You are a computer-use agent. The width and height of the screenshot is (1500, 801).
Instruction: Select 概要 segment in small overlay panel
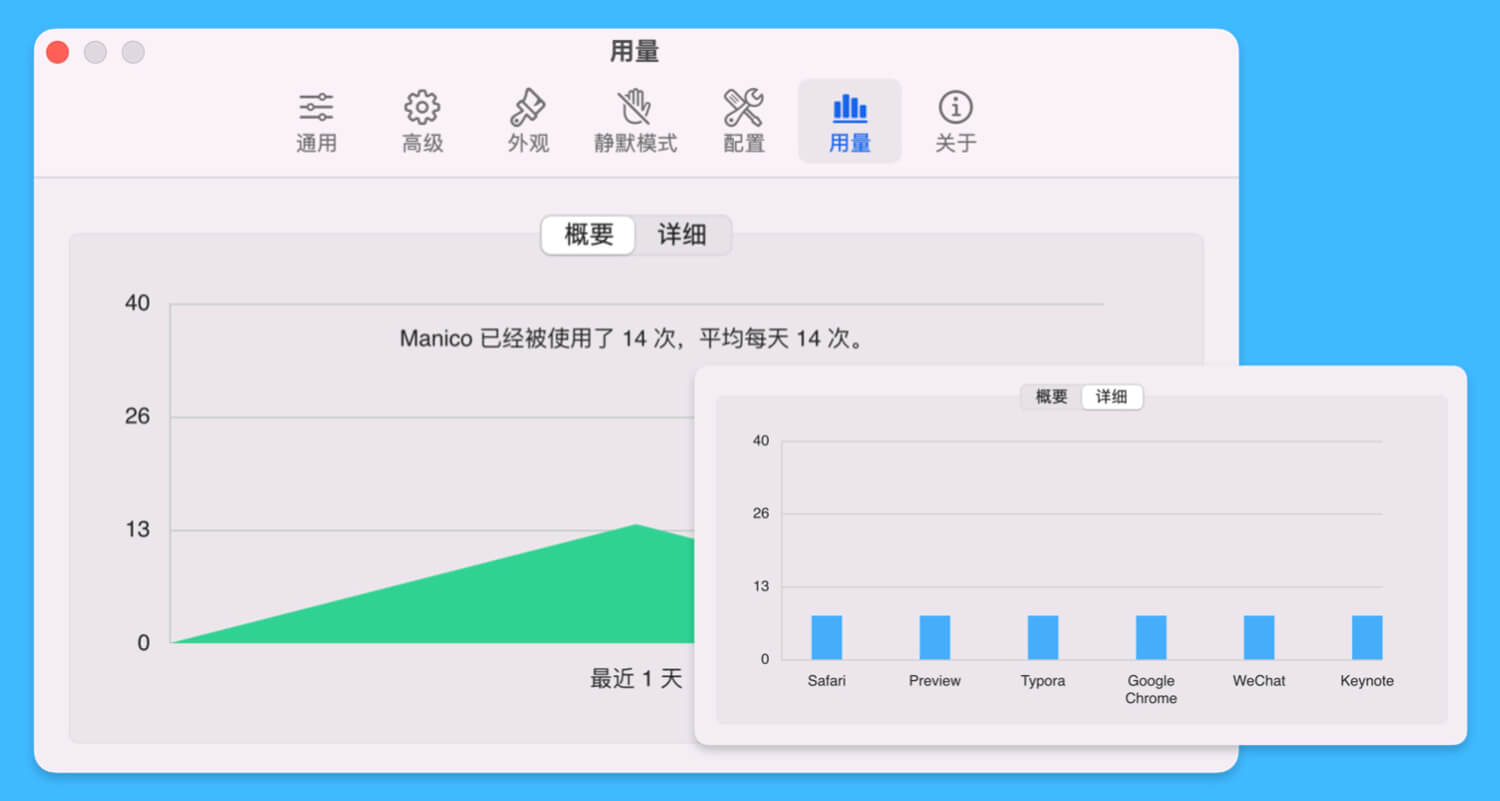pos(1051,397)
